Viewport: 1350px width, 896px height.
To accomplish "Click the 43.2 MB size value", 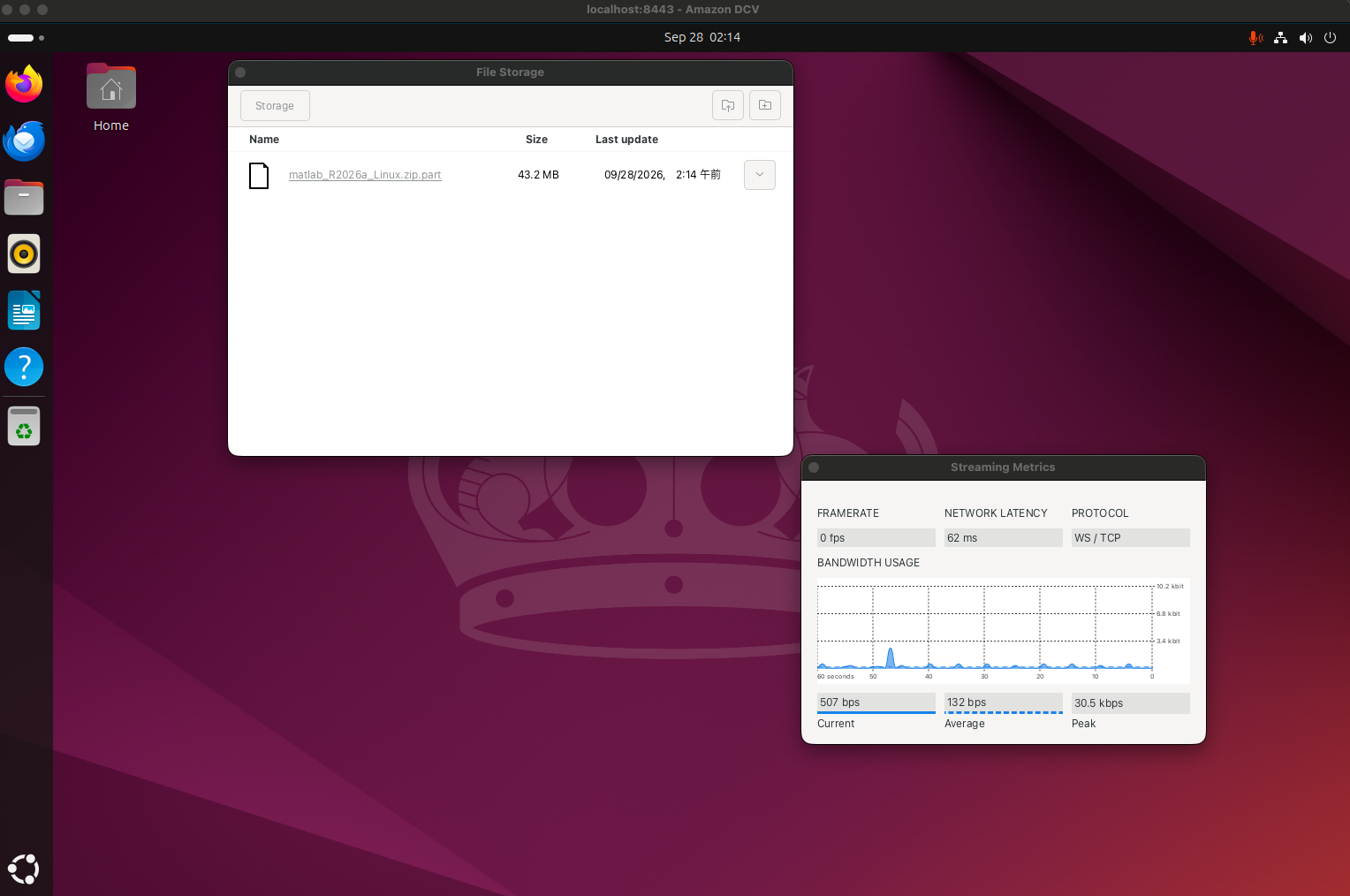I will [x=538, y=175].
